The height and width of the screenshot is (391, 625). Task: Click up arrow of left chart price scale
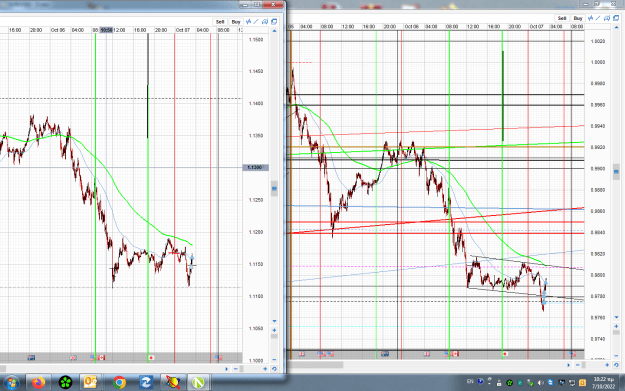pyautogui.click(x=274, y=31)
